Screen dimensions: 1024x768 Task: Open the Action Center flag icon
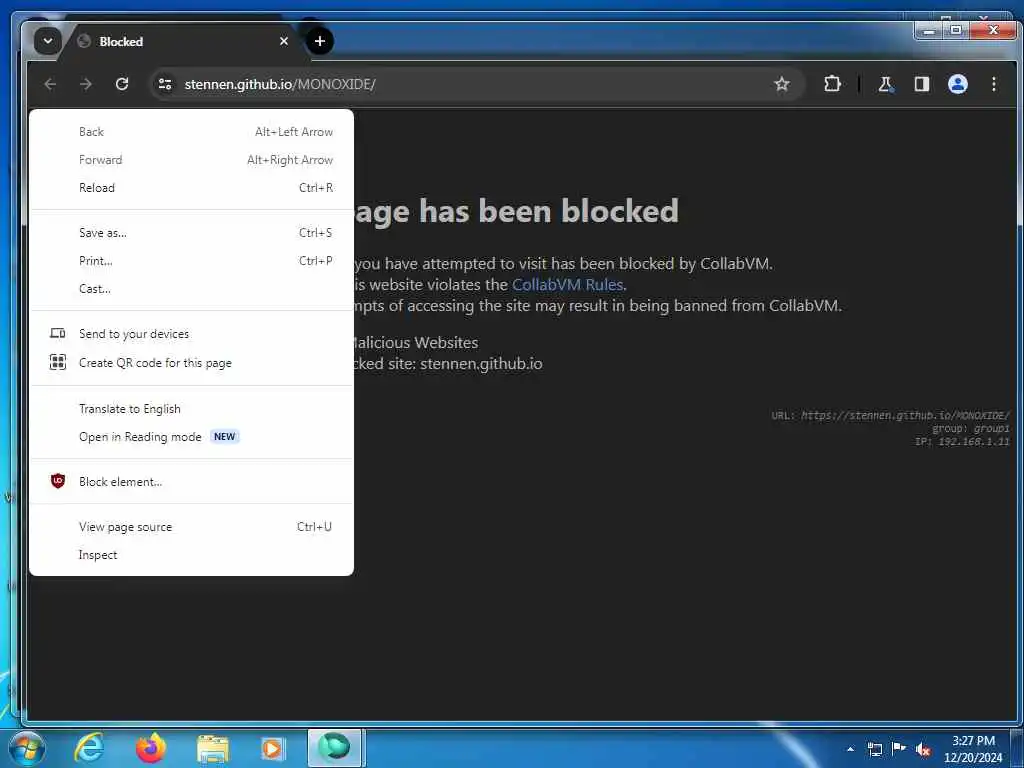click(899, 749)
